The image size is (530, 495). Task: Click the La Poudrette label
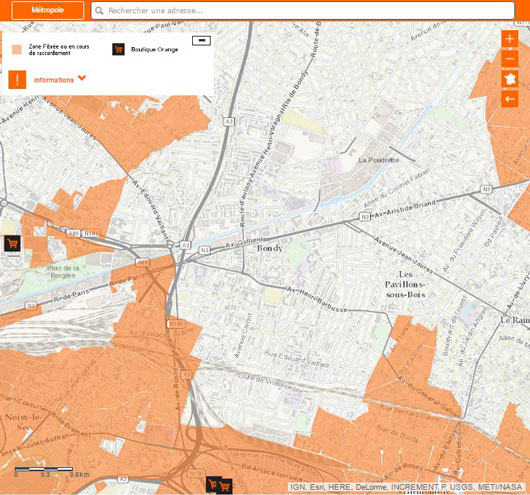click(379, 160)
